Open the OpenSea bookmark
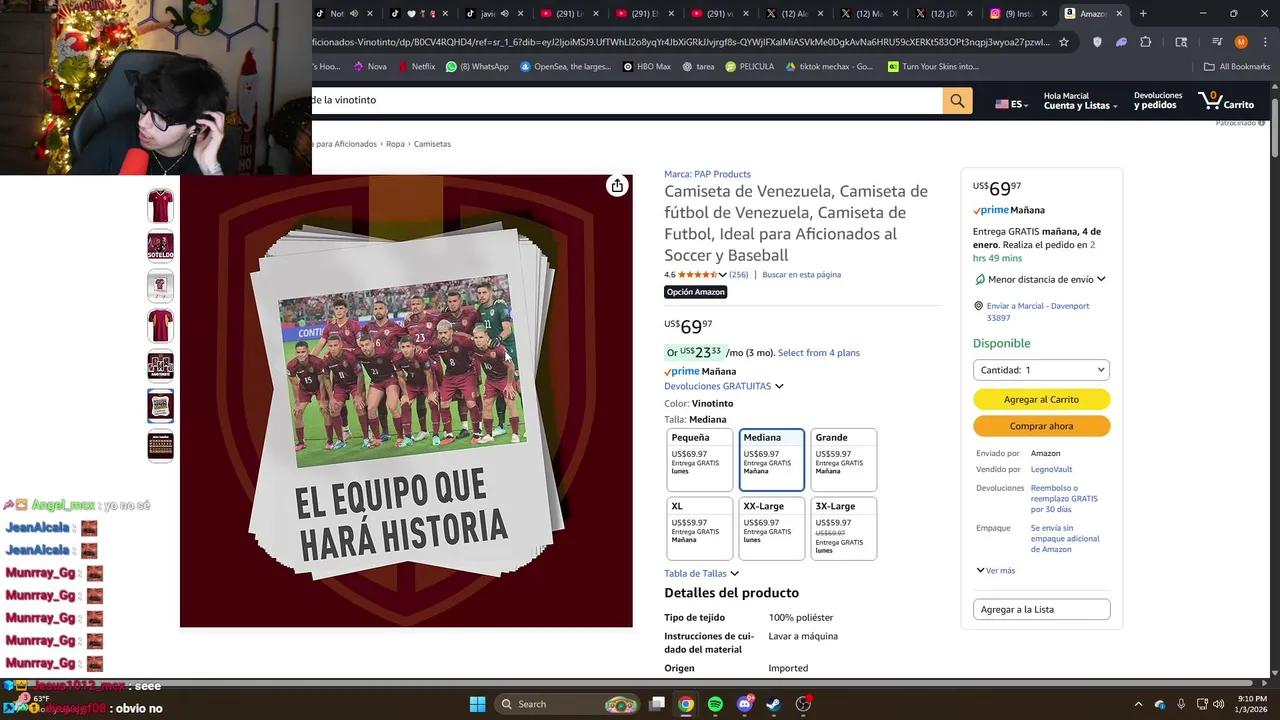Image resolution: width=1280 pixels, height=720 pixels. coord(565,67)
